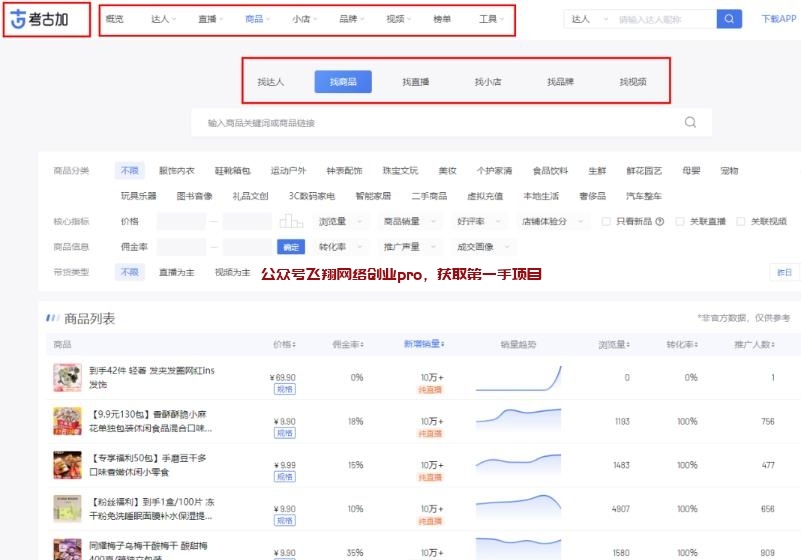This screenshot has height=560, width=801.
Task: Sort the list by 转化率 column
Action: (x=682, y=344)
